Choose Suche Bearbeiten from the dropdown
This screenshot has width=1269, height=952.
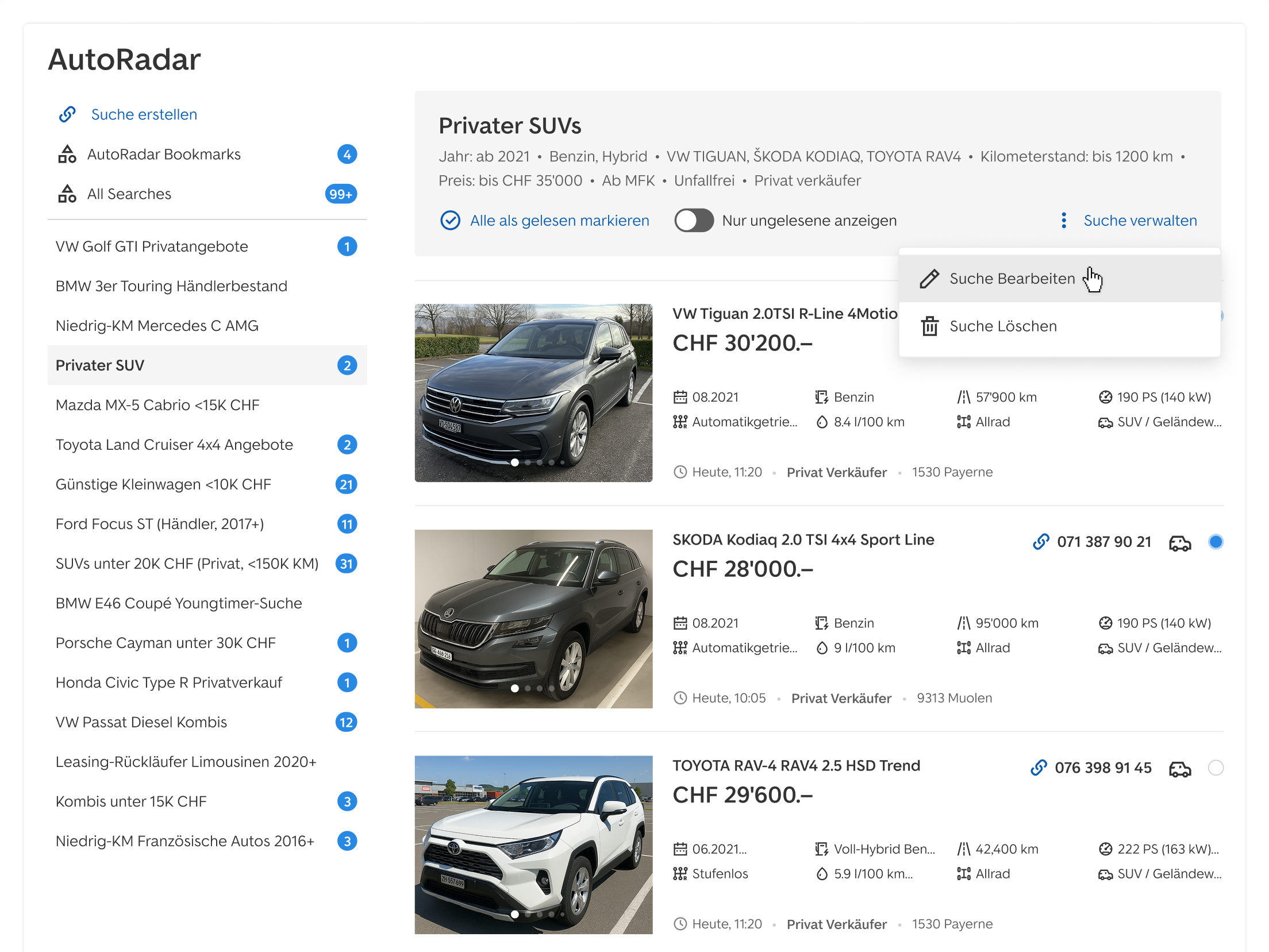point(1012,279)
